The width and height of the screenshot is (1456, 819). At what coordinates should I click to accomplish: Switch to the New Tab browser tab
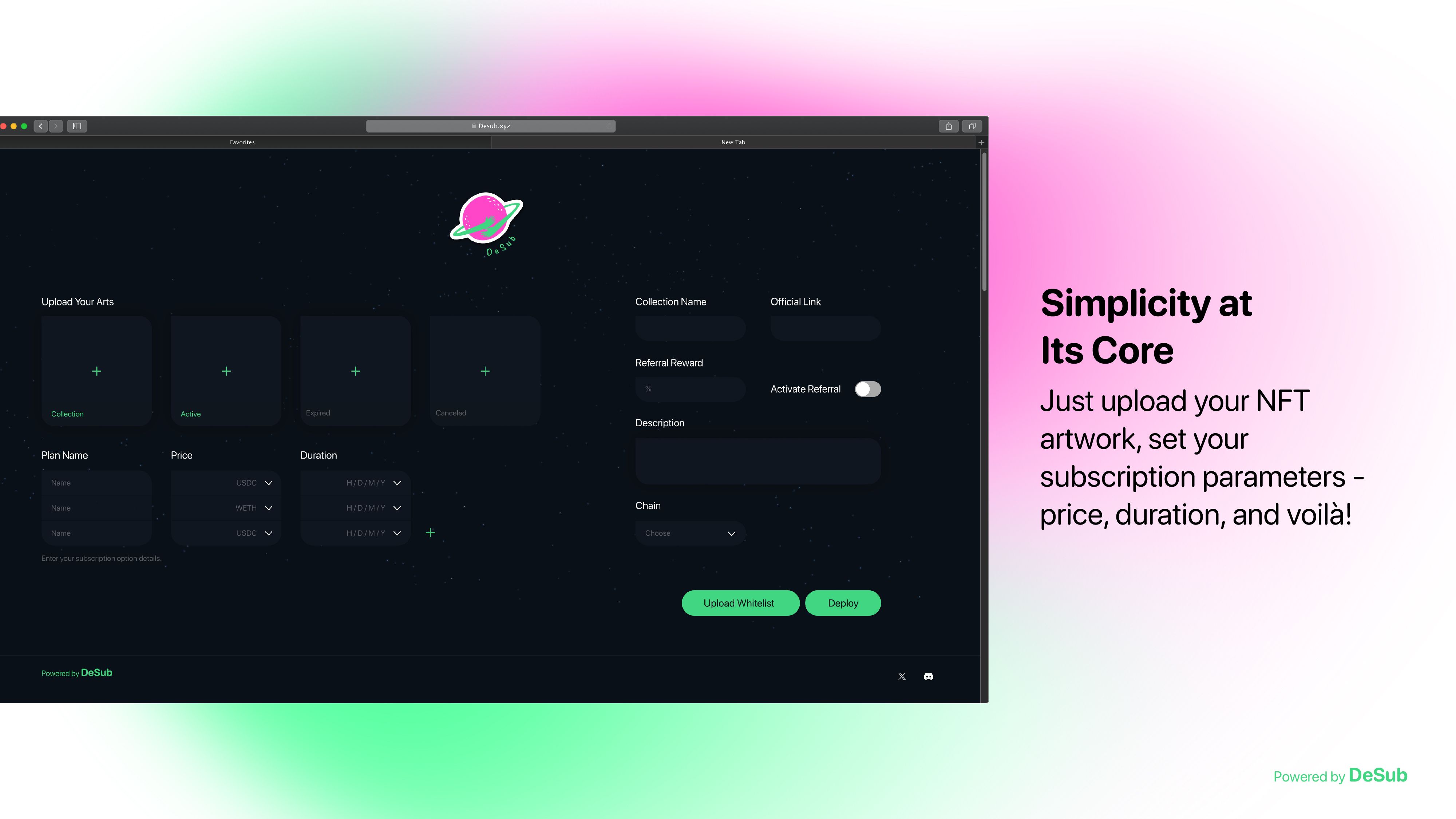[x=733, y=141]
